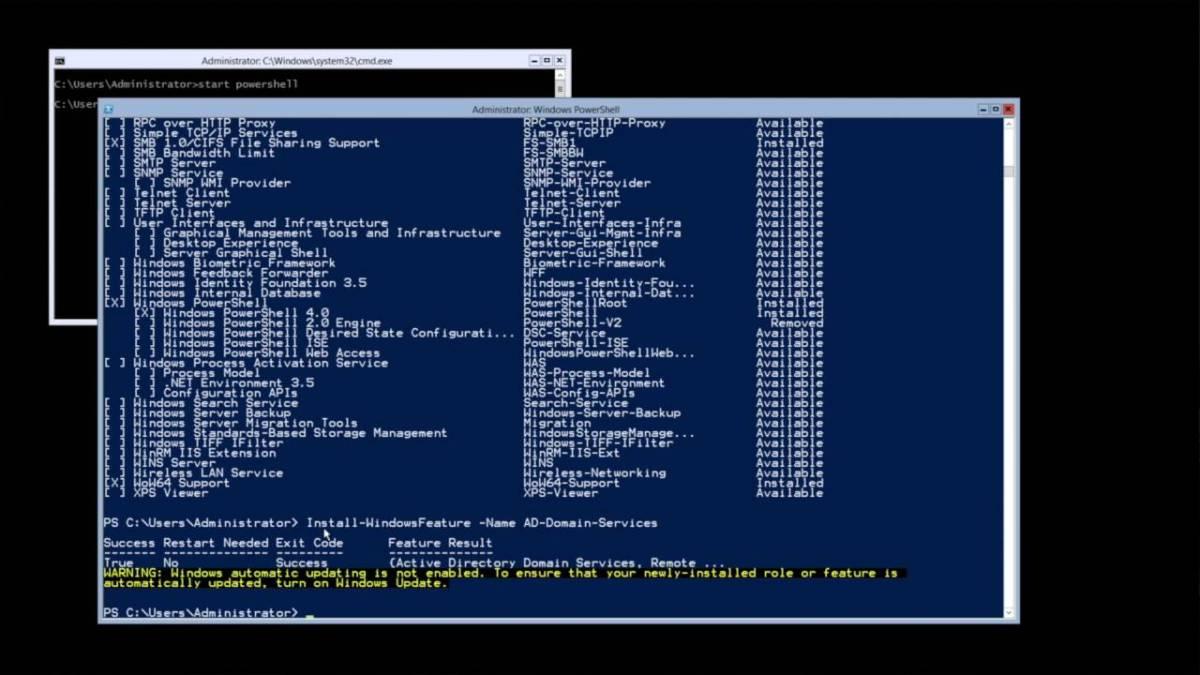Close the cmd.exe window
This screenshot has width=1200, height=675.
click(559, 61)
